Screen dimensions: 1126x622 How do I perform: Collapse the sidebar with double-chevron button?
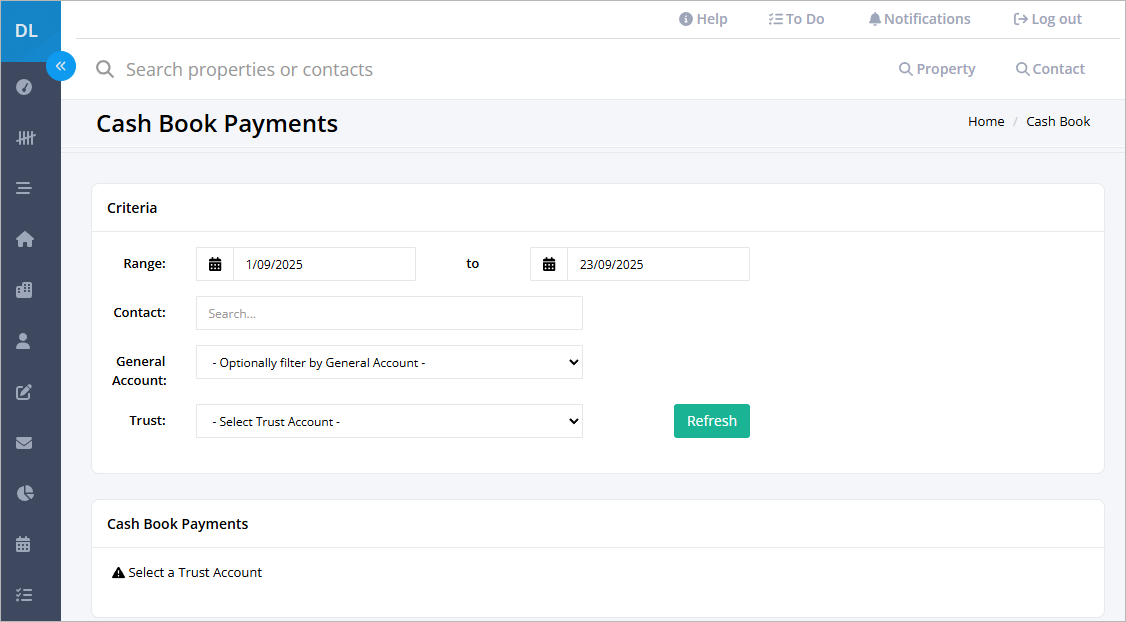(61, 66)
